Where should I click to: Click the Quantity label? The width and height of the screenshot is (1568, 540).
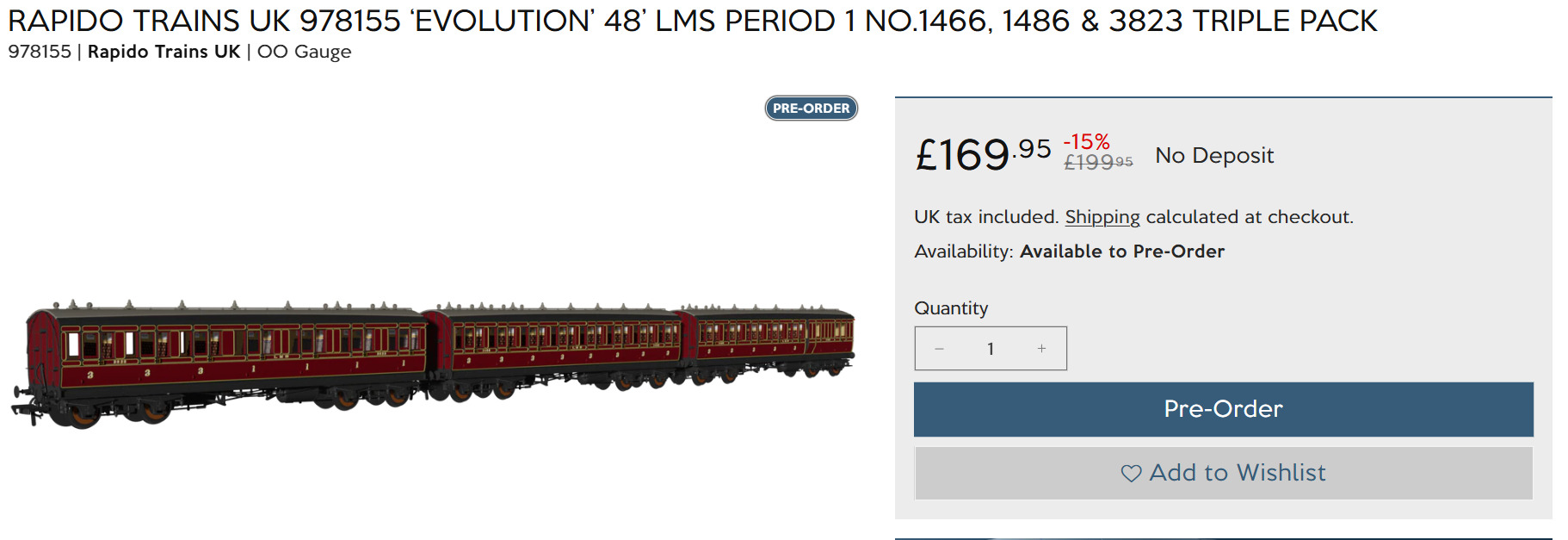(x=951, y=308)
